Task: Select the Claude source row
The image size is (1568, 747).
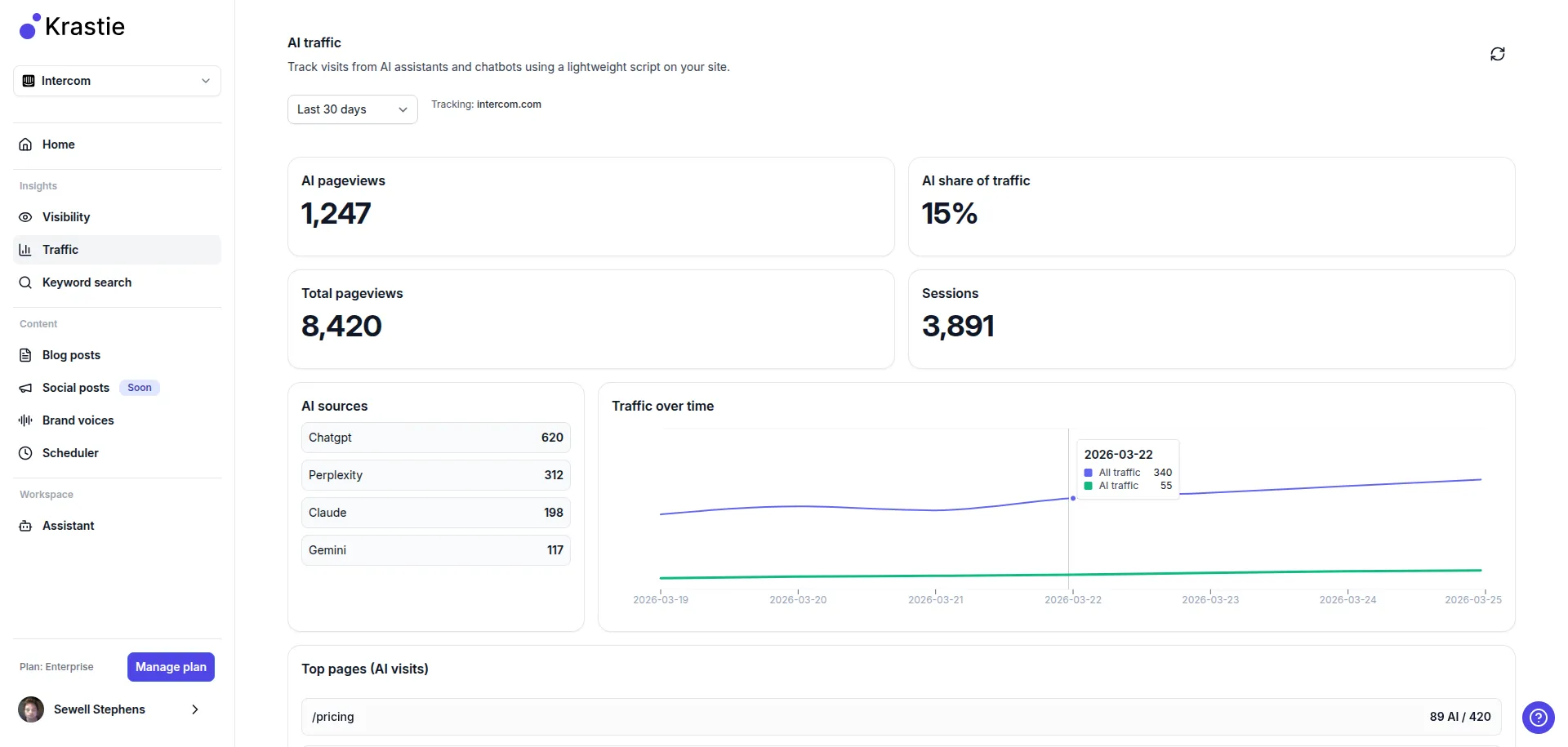Action: tap(436, 513)
